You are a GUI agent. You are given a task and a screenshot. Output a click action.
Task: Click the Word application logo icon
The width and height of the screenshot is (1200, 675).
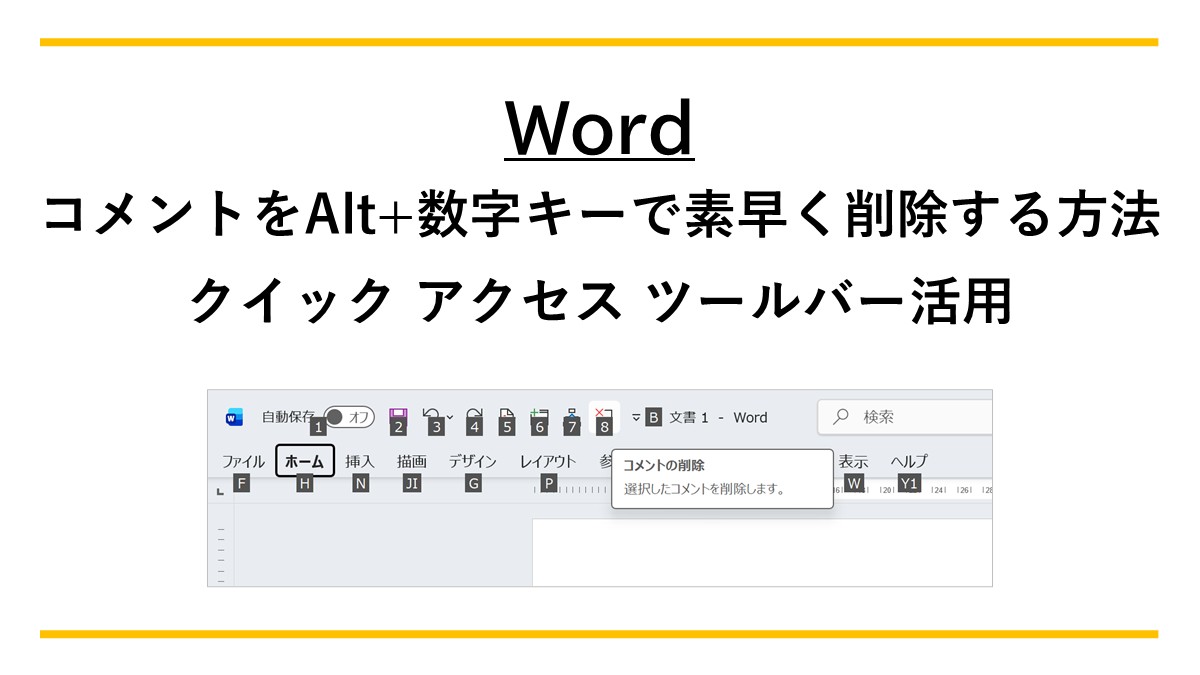pyautogui.click(x=235, y=417)
